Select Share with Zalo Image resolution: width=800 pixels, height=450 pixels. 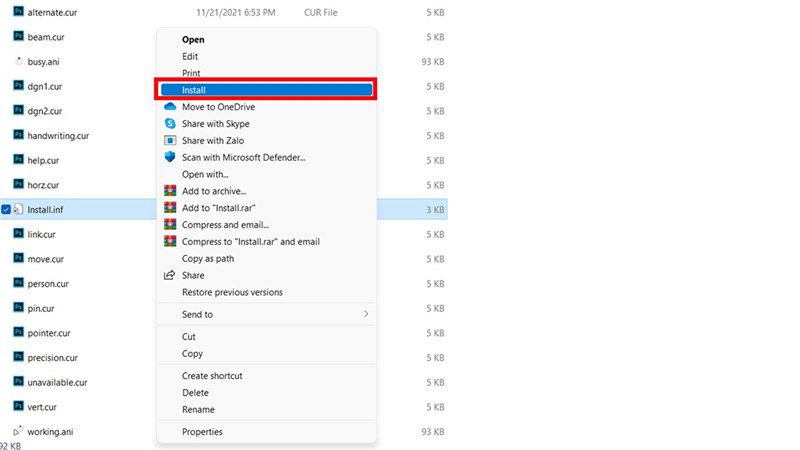click(x=213, y=140)
